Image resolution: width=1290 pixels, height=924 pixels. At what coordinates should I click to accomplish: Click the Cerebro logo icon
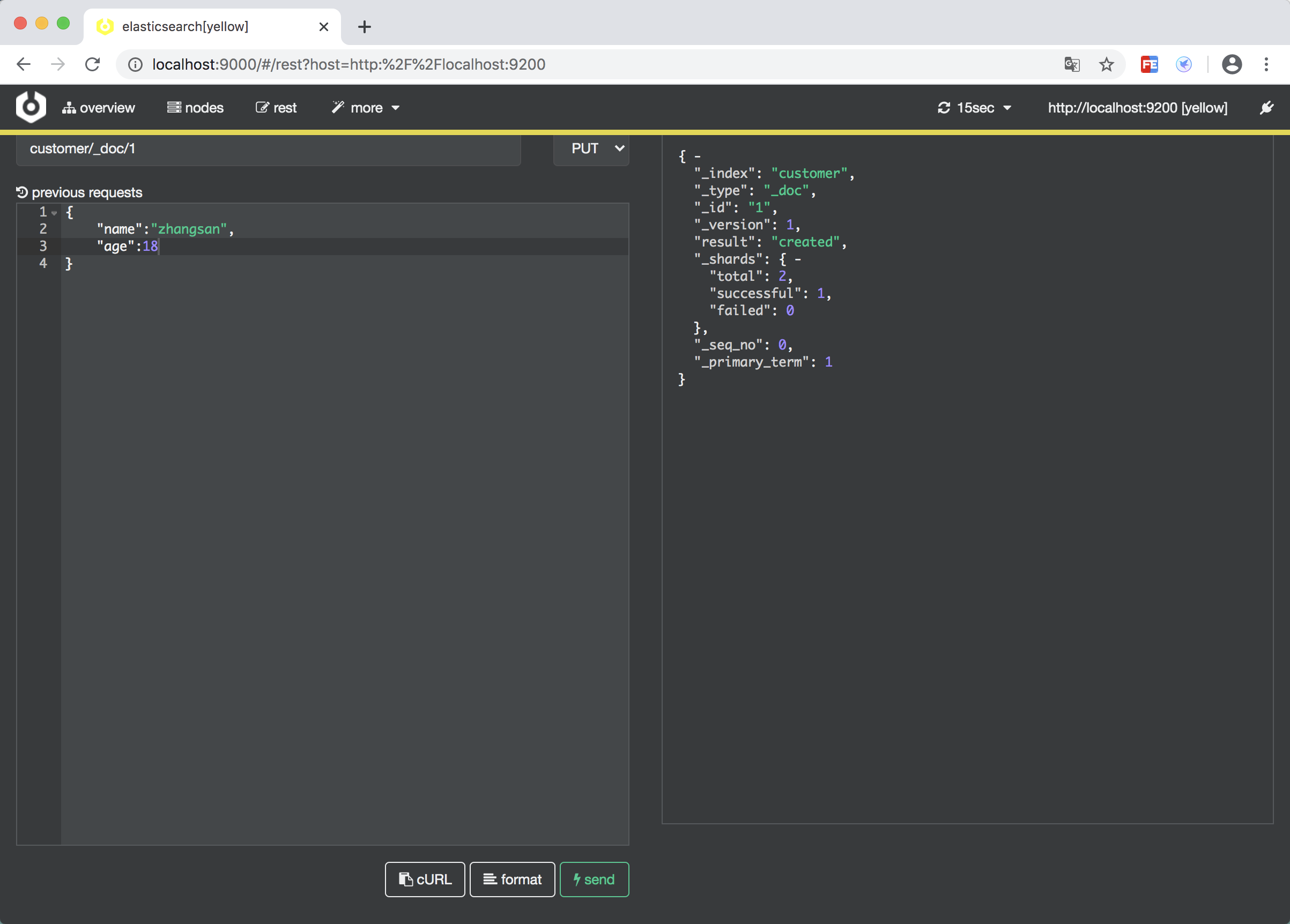pyautogui.click(x=31, y=107)
